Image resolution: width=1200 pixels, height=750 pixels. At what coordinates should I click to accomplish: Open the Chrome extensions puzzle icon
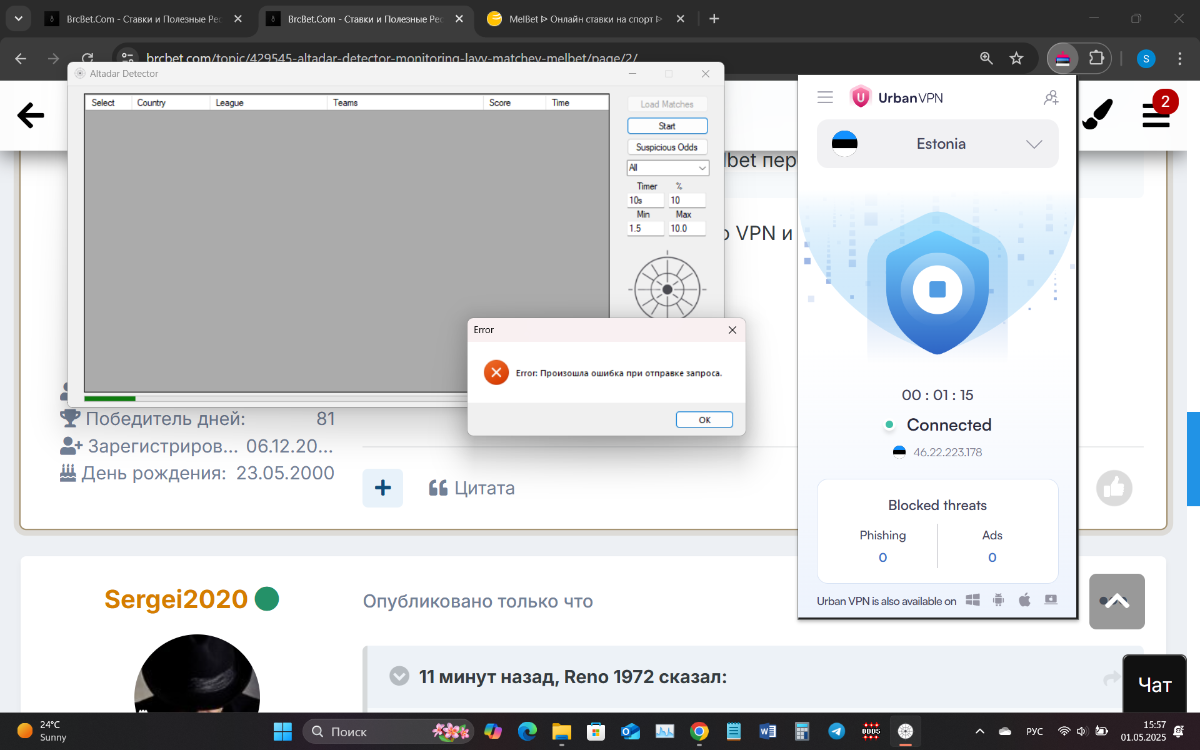(1096, 58)
